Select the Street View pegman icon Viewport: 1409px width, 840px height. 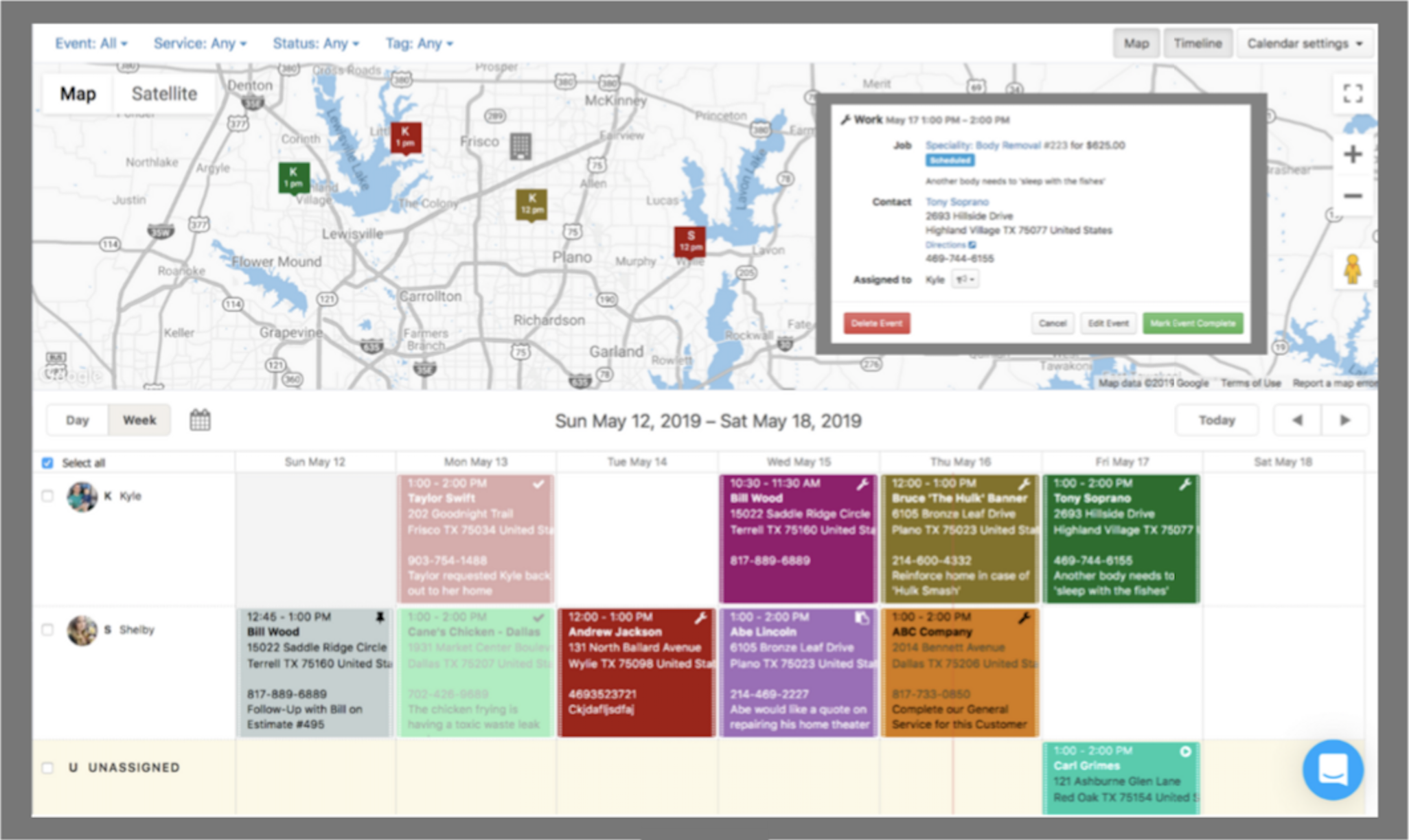pos(1352,269)
